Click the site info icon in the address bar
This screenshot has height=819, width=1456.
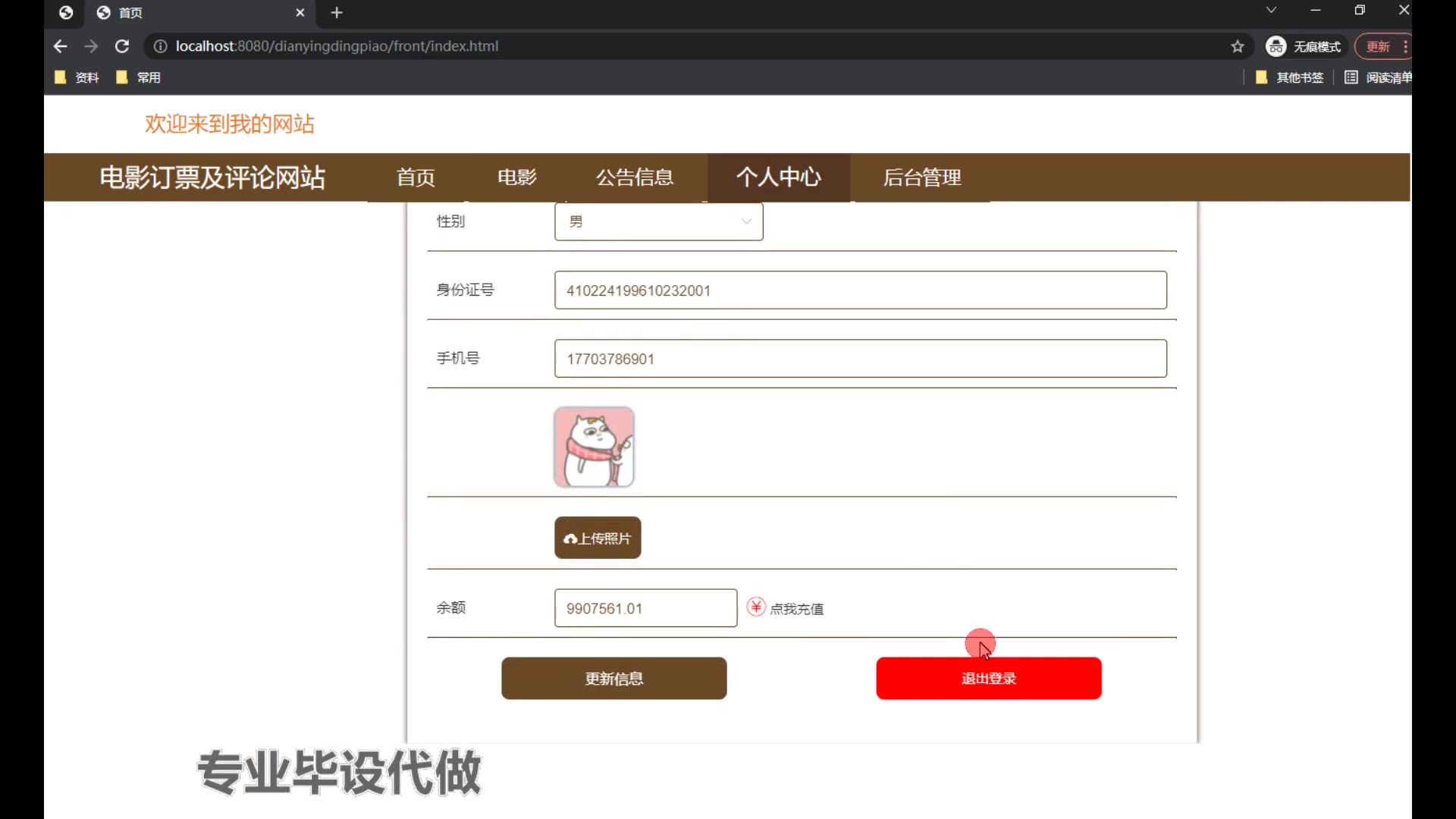click(160, 46)
